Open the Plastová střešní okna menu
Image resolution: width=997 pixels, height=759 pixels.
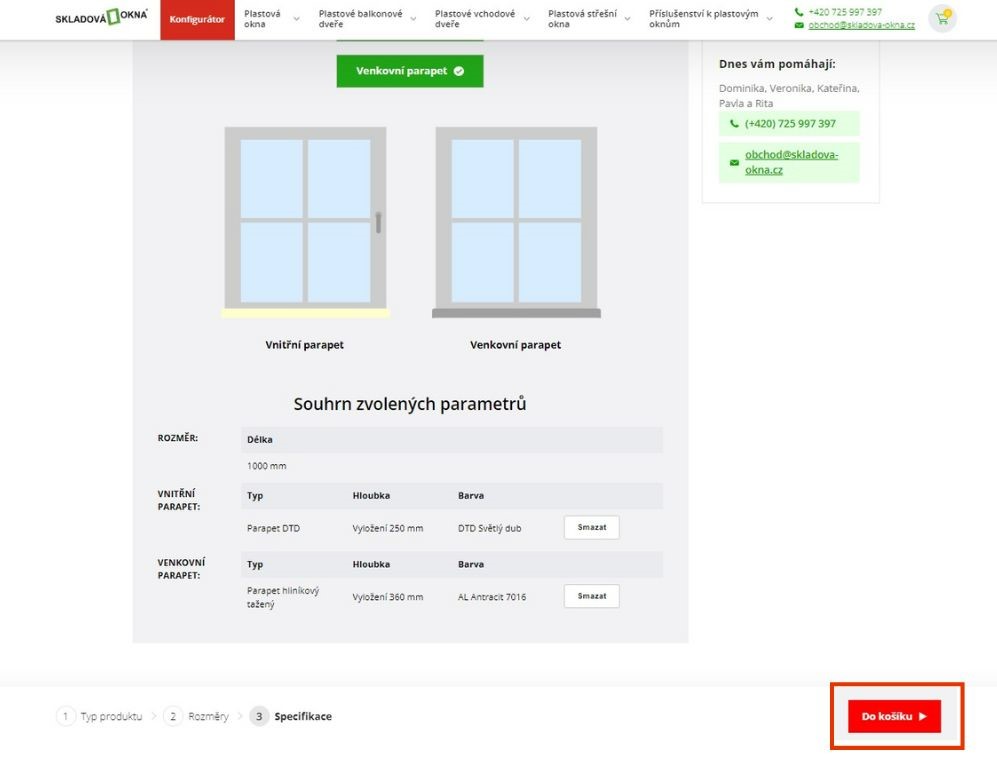pos(588,19)
